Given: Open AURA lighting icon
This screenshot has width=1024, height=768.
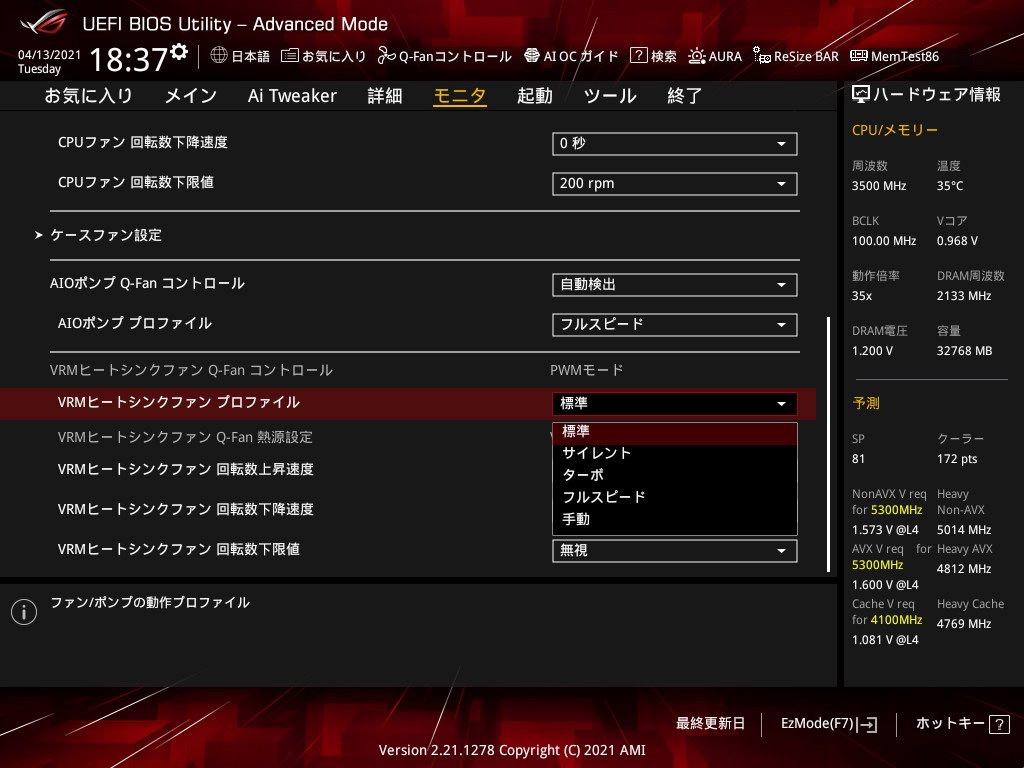Looking at the screenshot, I should [697, 56].
